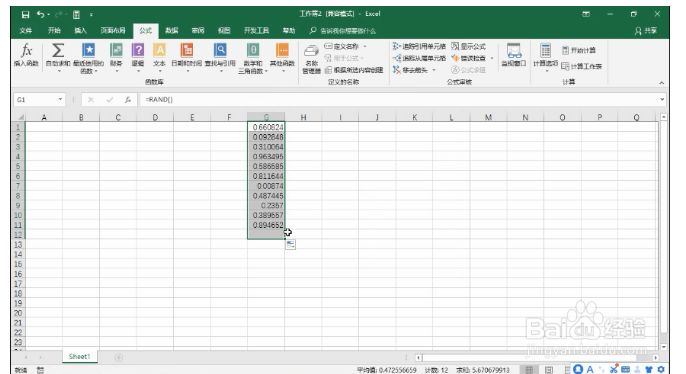Viewport: 686px width, 374px height.
Task: Switch to the 开始 Home tab
Action: point(54,30)
